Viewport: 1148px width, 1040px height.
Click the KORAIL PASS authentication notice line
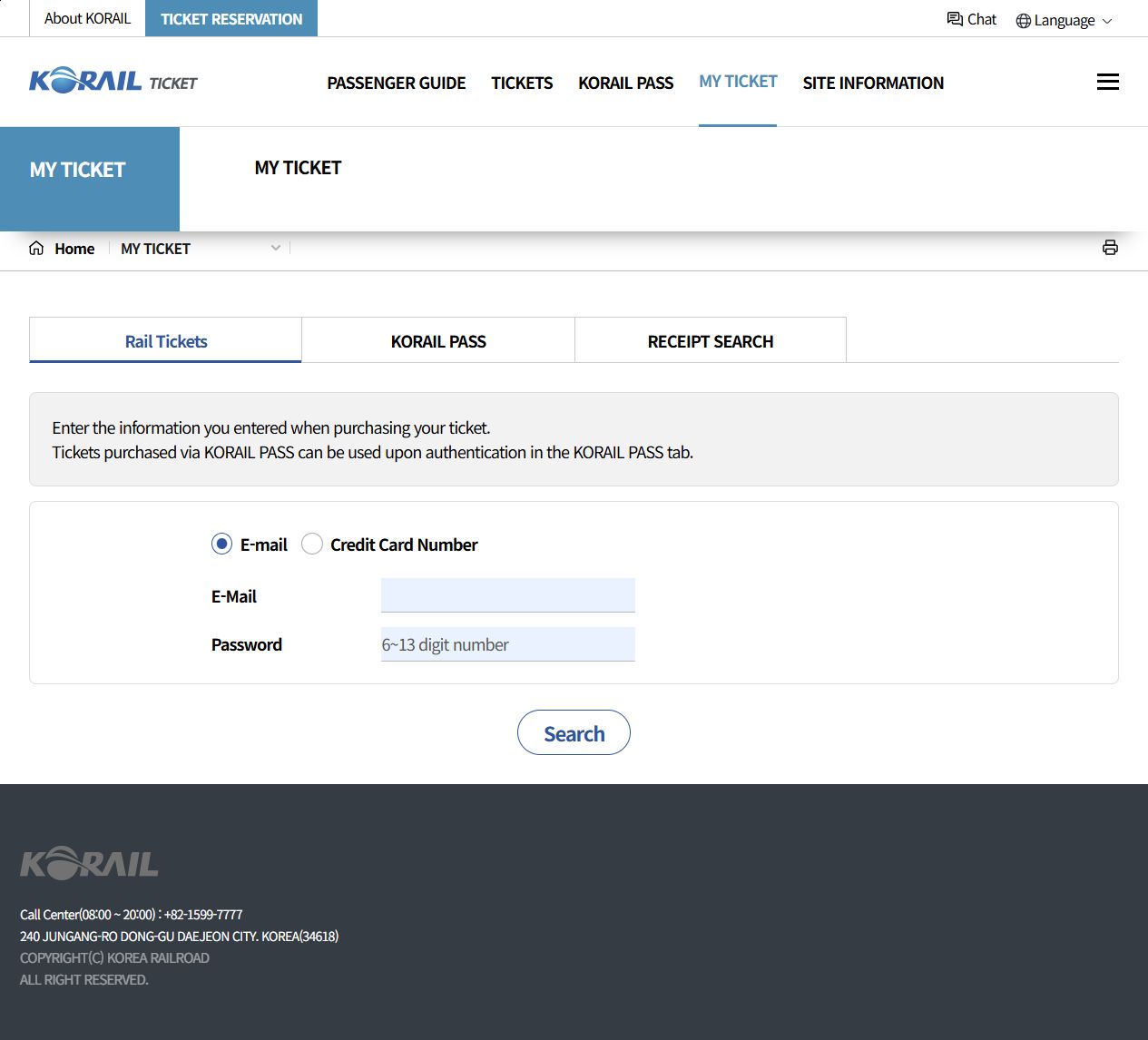pyautogui.click(x=372, y=452)
